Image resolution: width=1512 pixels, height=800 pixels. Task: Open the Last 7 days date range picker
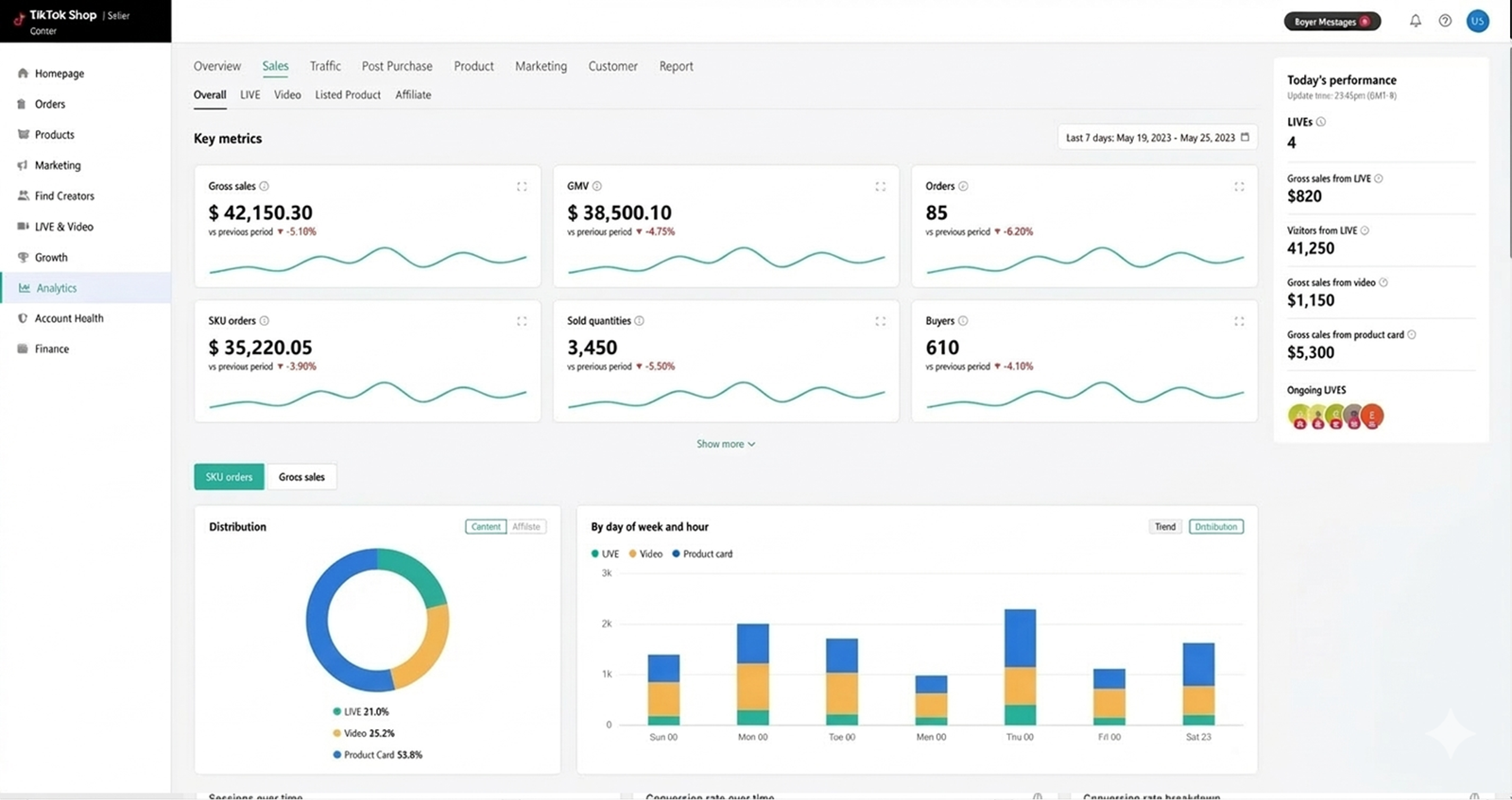(x=1157, y=138)
